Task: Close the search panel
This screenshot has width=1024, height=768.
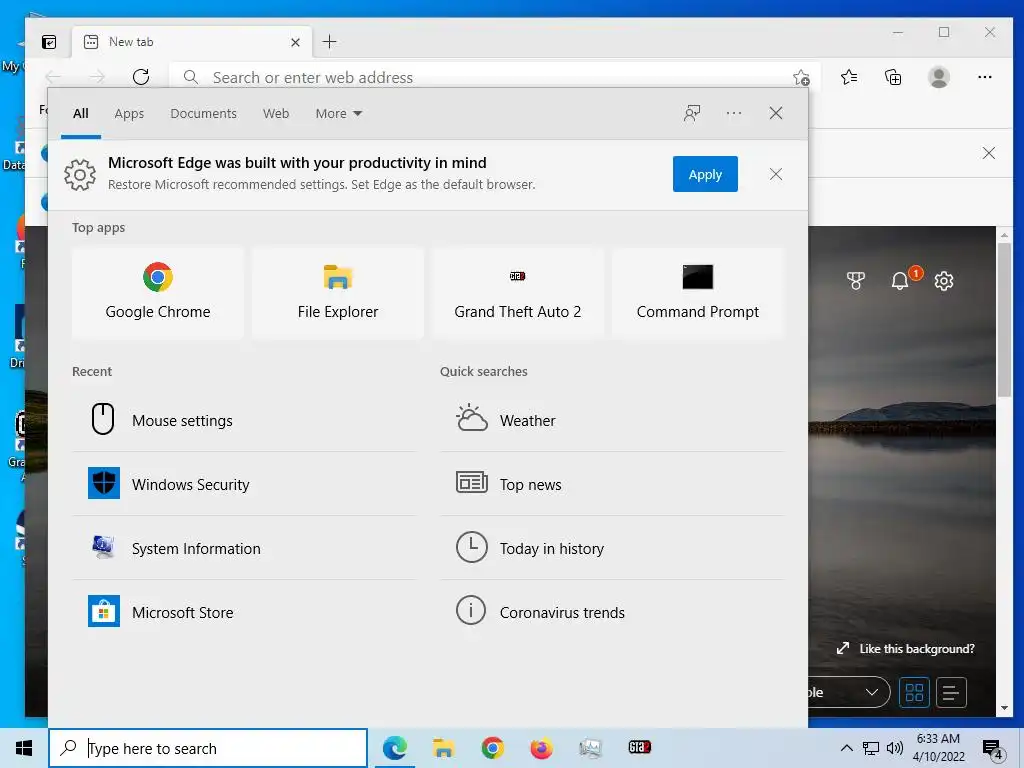Action: [x=775, y=113]
